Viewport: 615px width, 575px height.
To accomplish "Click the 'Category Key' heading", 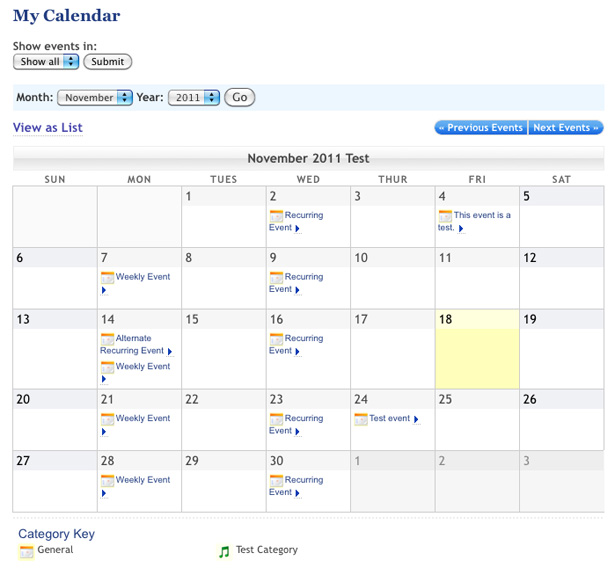I will [x=56, y=534].
